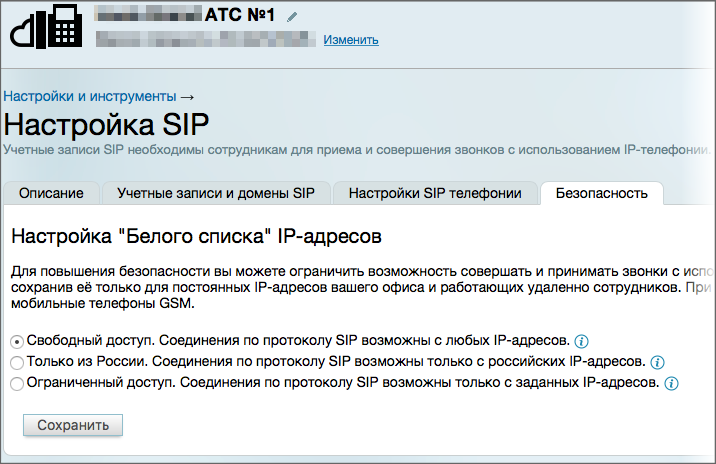Image resolution: width=716 pixels, height=464 pixels.
Task: Click the pencil icon next to АТС №1
Action: 292,17
